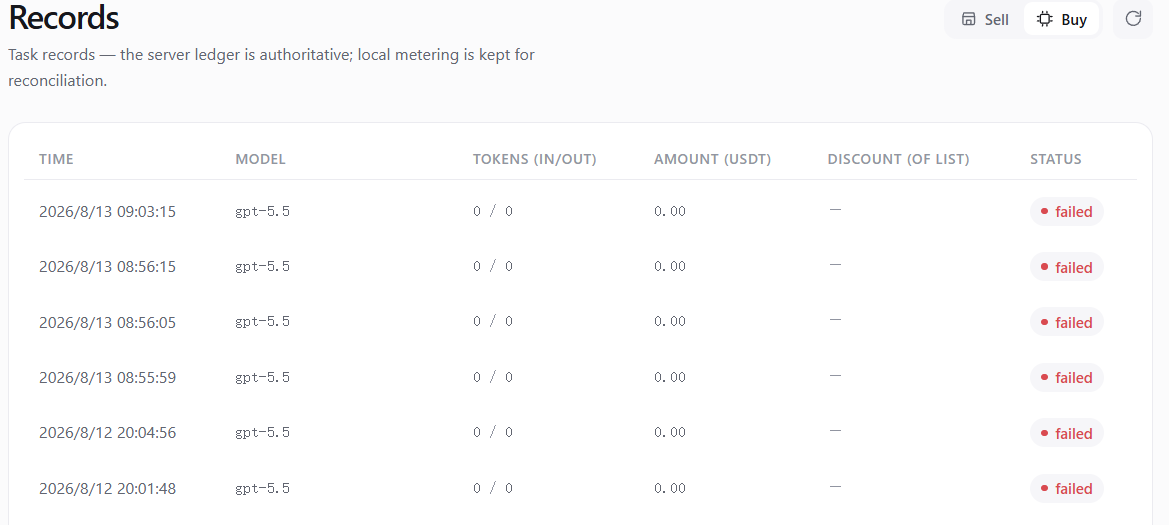Screen dimensions: 1169x525
Task: Click the TIME column header
Action: (57, 159)
